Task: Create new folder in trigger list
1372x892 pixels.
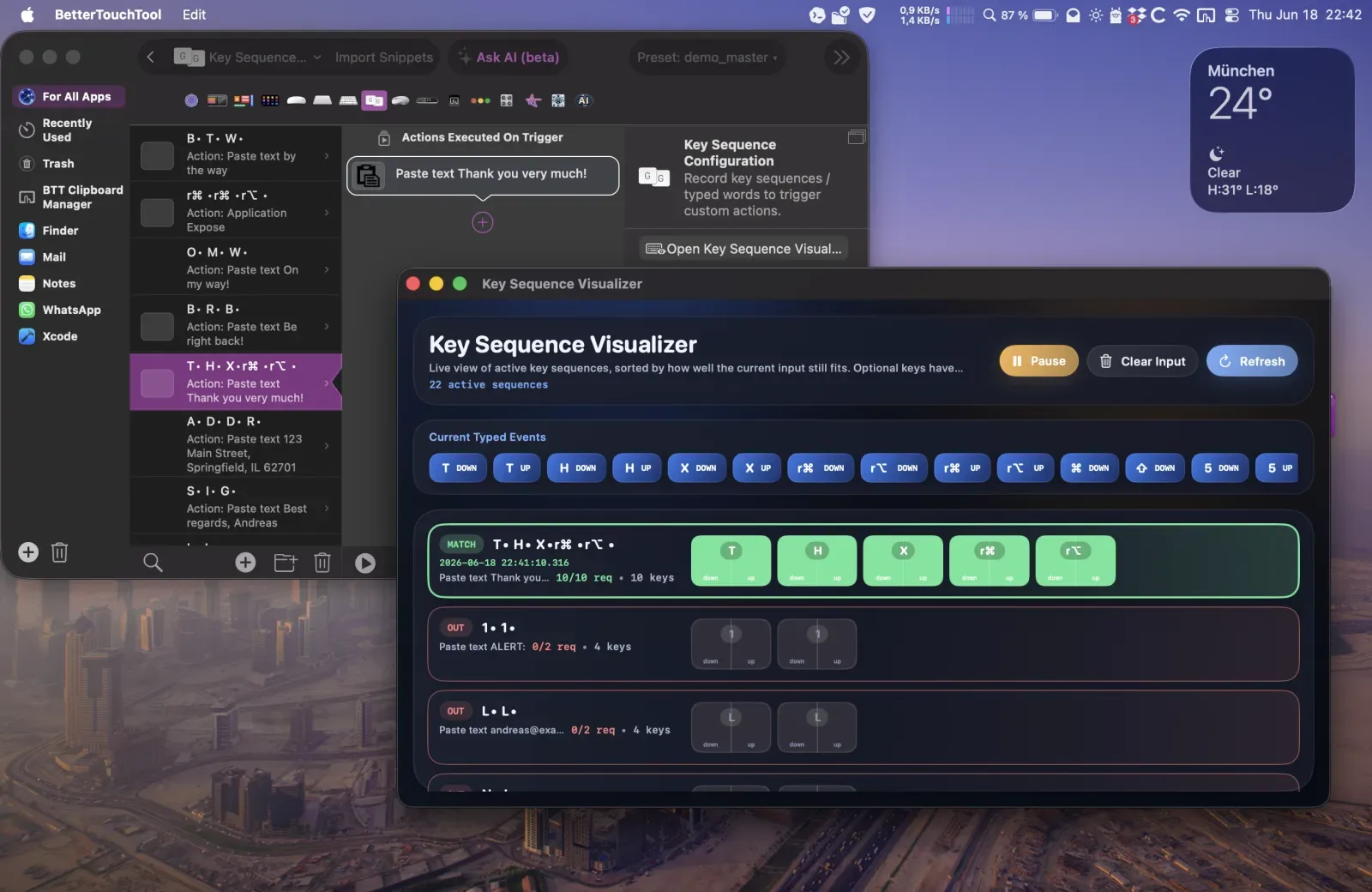Action: 285,563
